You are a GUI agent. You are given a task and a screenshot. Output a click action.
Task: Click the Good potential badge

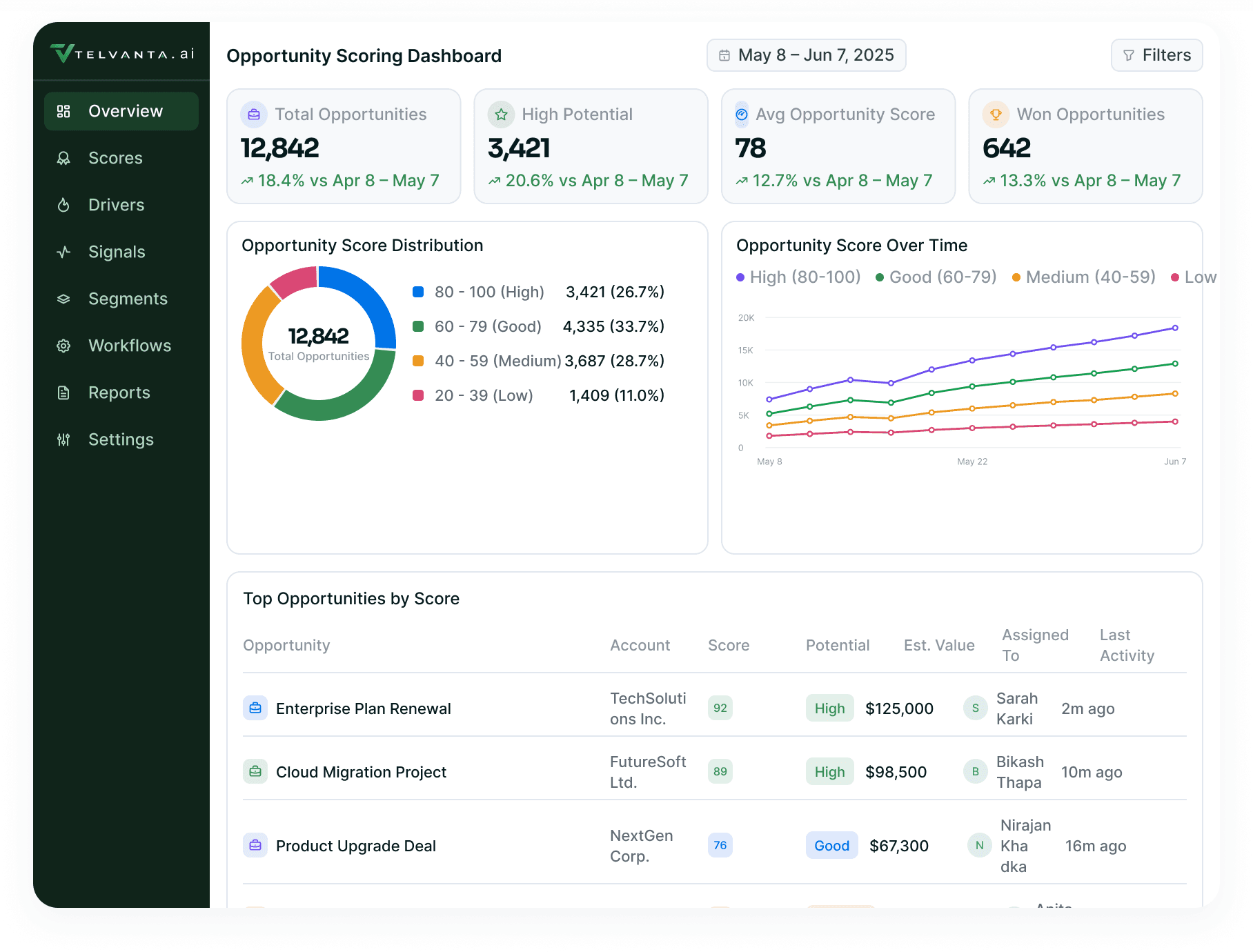[831, 846]
